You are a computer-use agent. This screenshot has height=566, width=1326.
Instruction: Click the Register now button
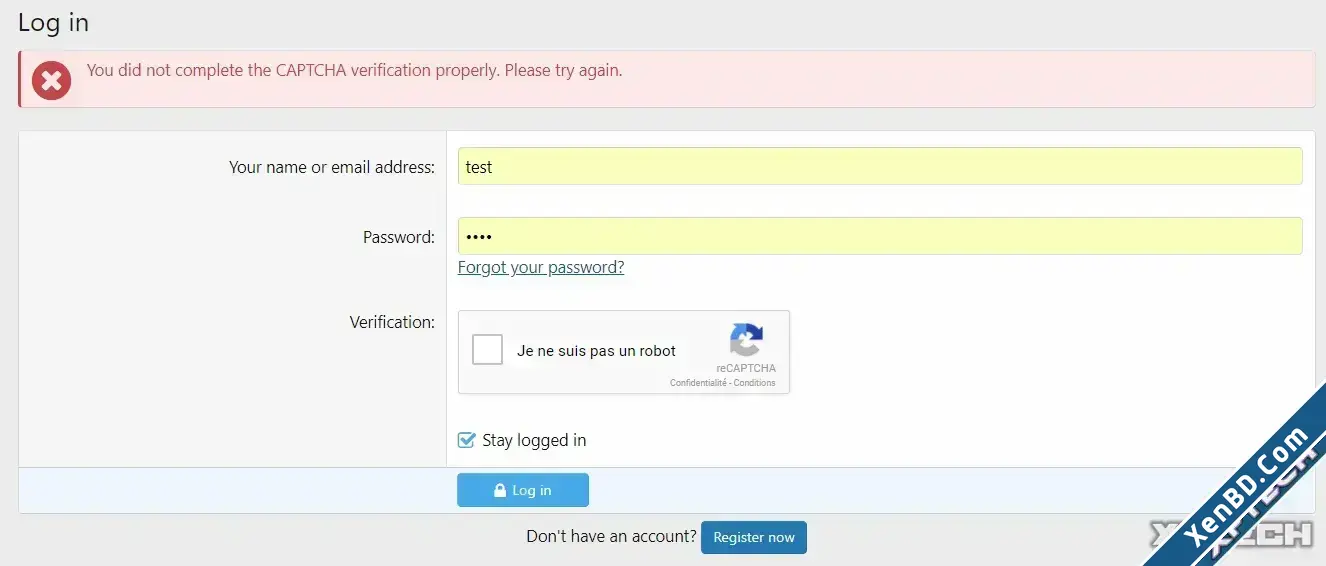click(754, 537)
